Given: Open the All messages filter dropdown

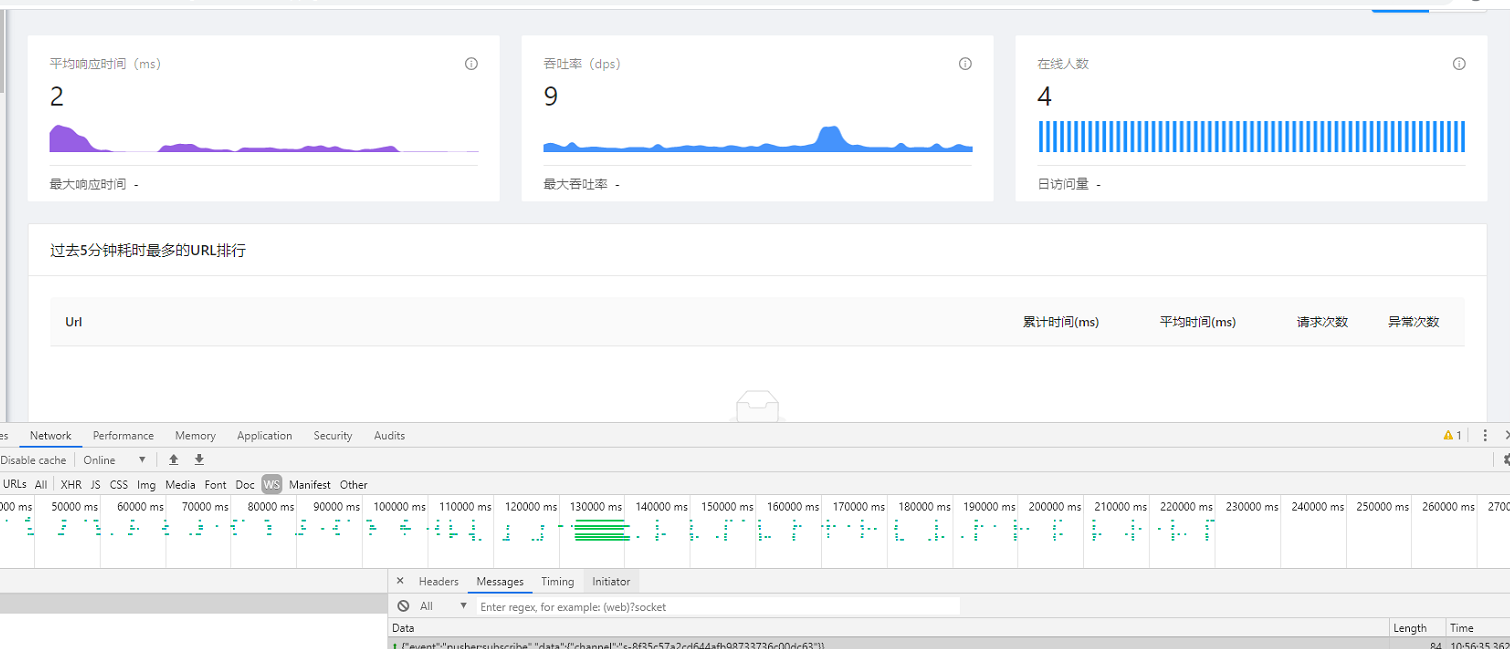Looking at the screenshot, I should point(428,605).
